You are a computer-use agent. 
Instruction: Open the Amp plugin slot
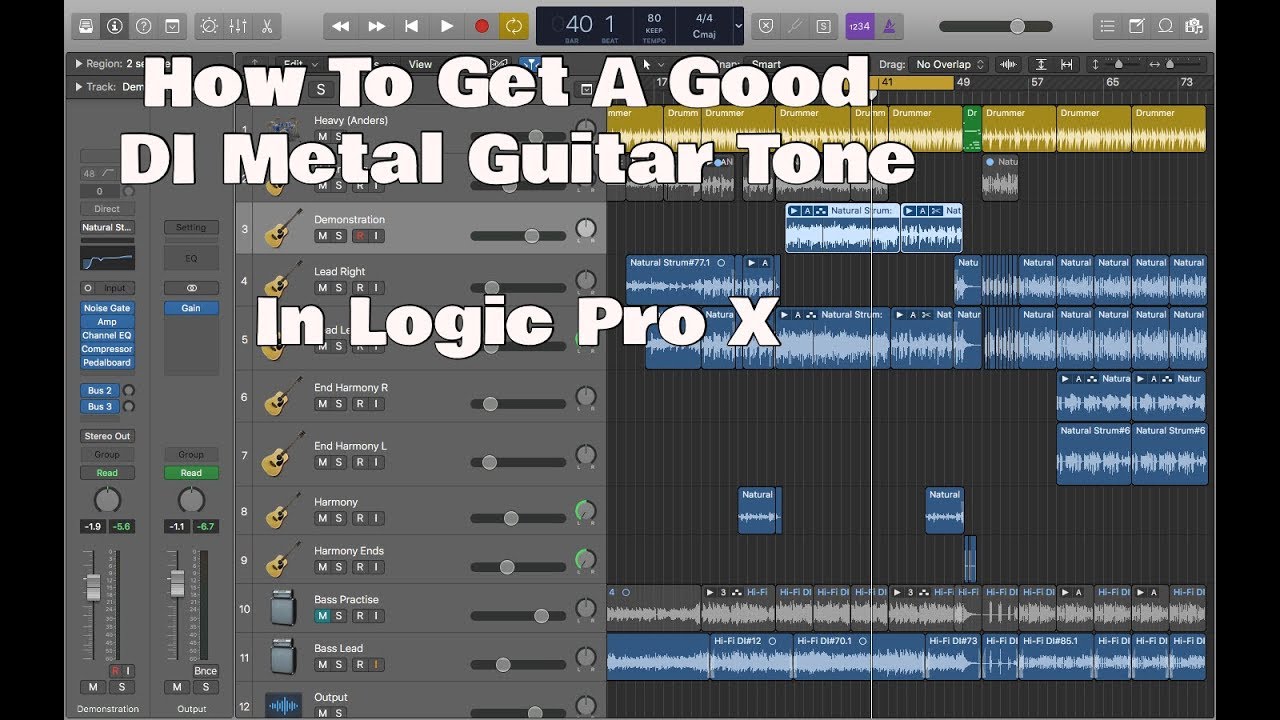coord(107,322)
